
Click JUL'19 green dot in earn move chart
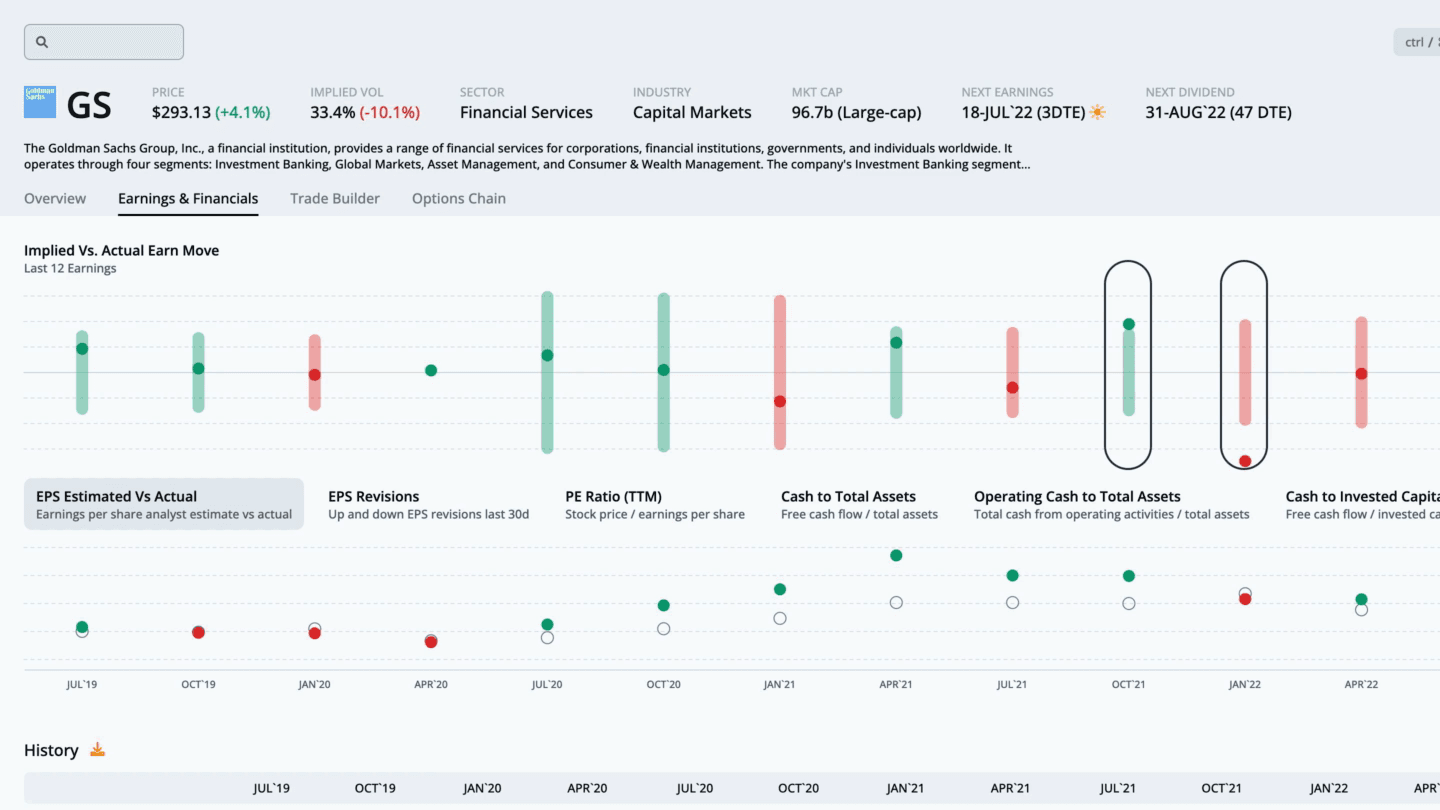click(x=82, y=348)
